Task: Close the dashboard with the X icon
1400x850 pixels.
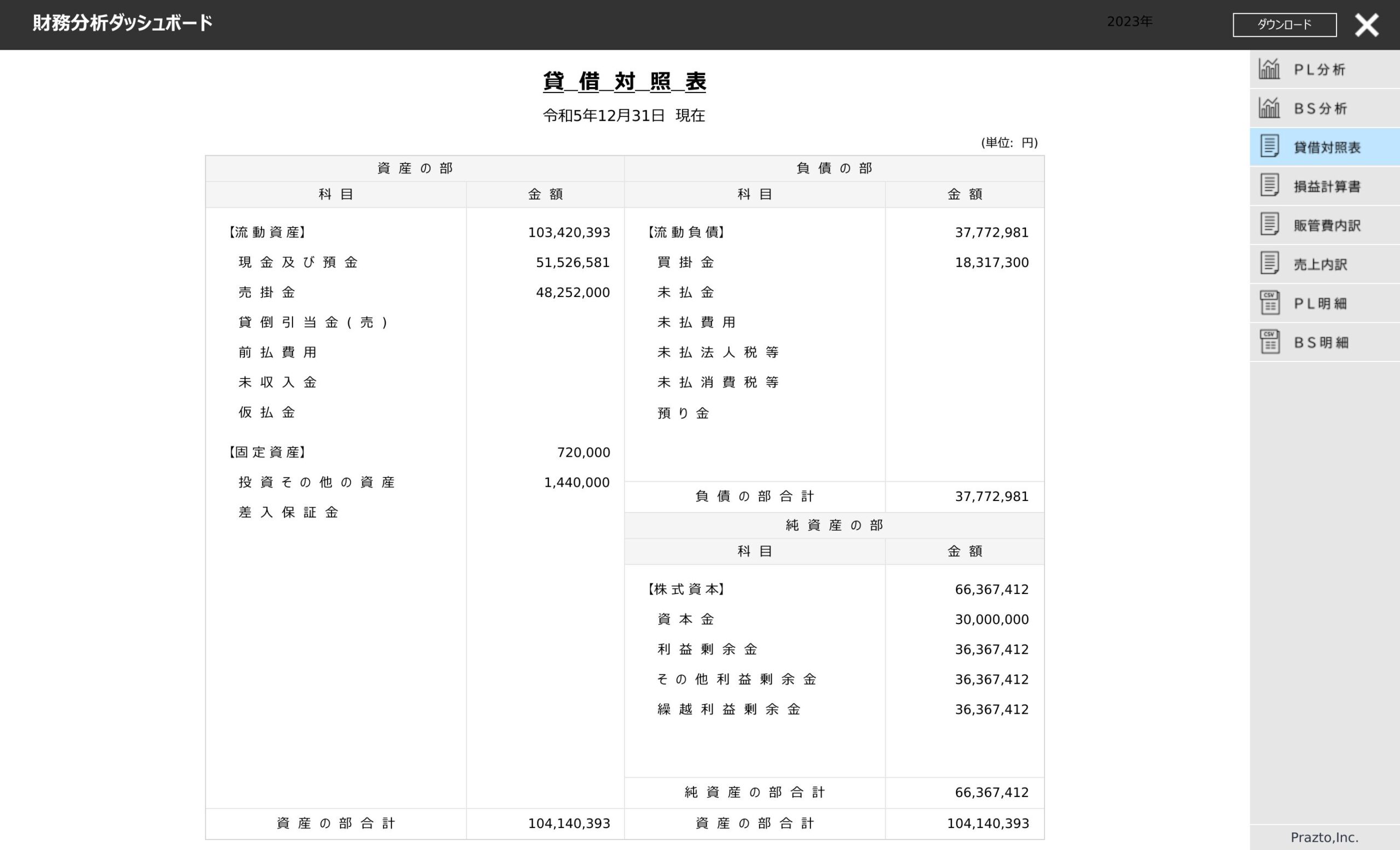Action: tap(1367, 25)
